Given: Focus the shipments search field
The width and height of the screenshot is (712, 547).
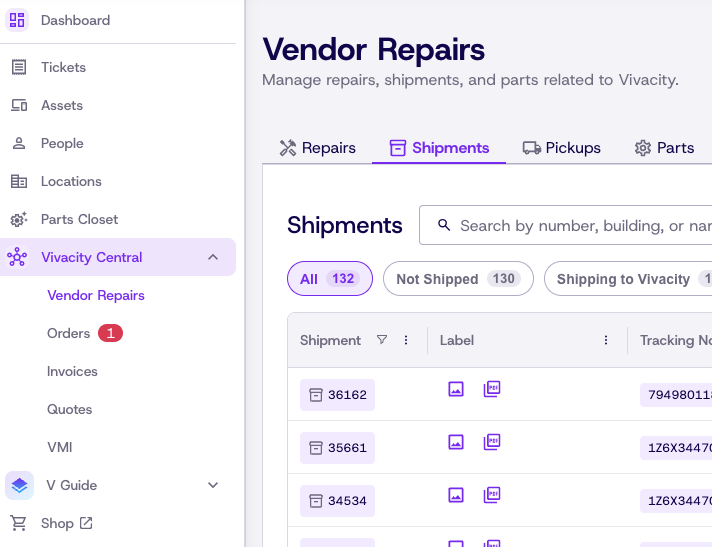Looking at the screenshot, I should click(565, 225).
